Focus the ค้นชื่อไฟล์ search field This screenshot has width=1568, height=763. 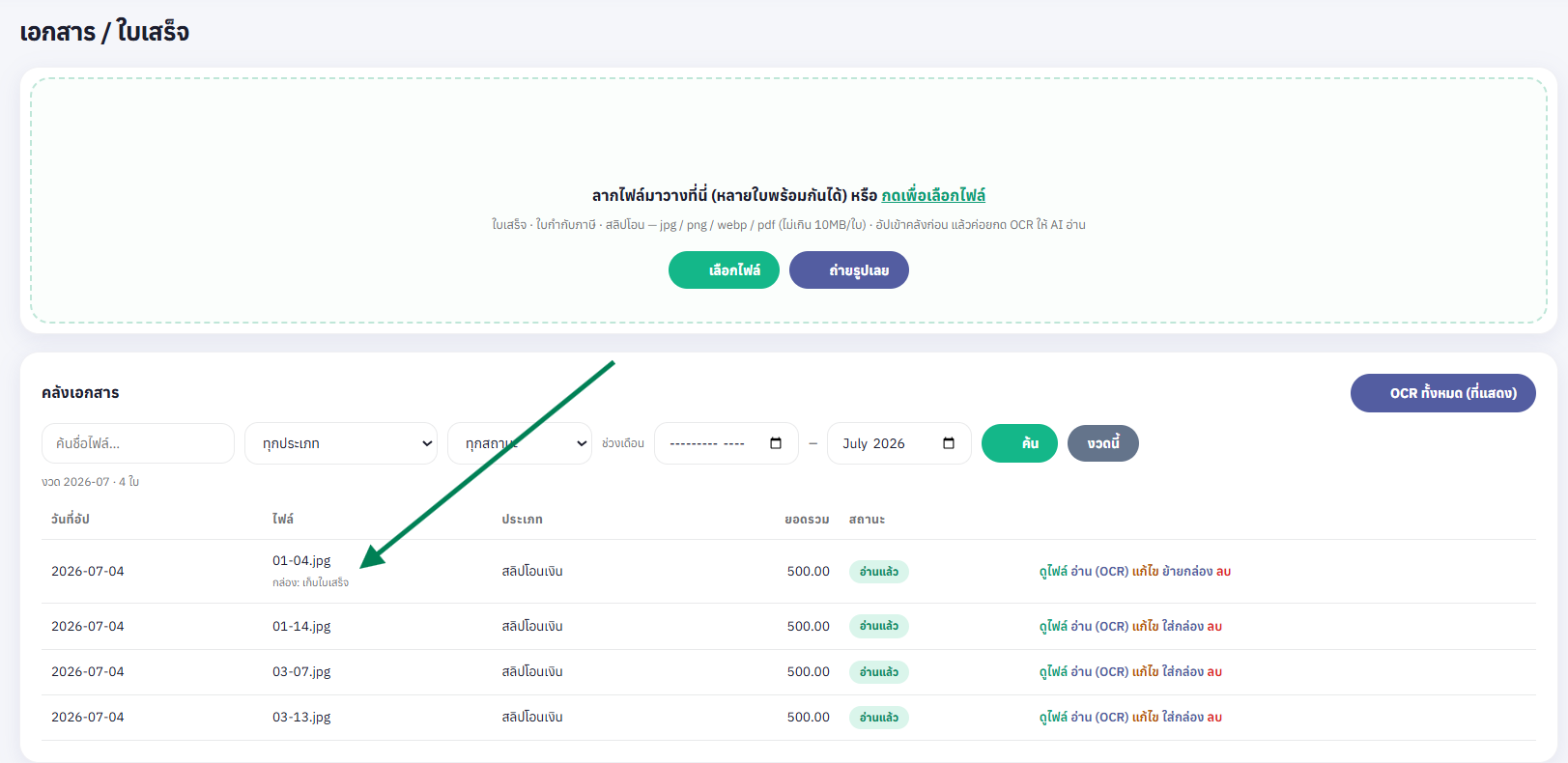point(138,443)
